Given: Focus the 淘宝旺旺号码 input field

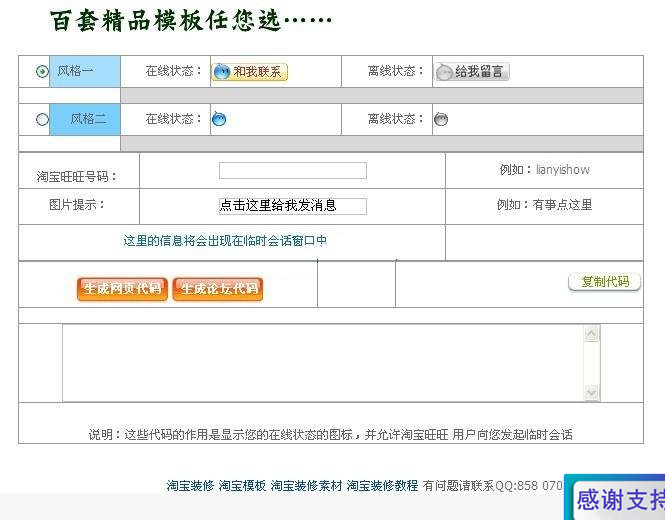Looking at the screenshot, I should (x=293, y=171).
